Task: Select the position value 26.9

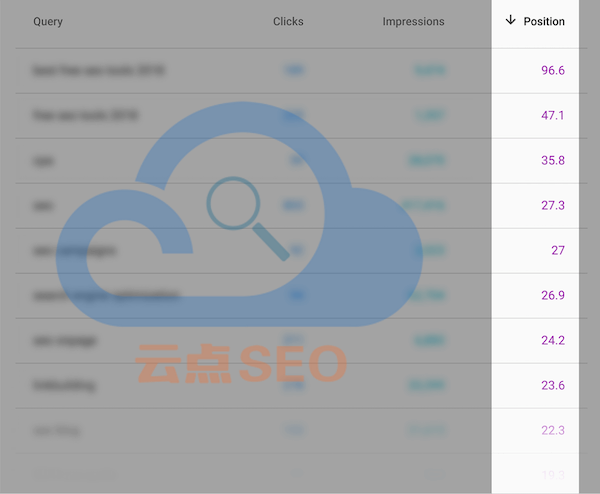Action: 553,295
